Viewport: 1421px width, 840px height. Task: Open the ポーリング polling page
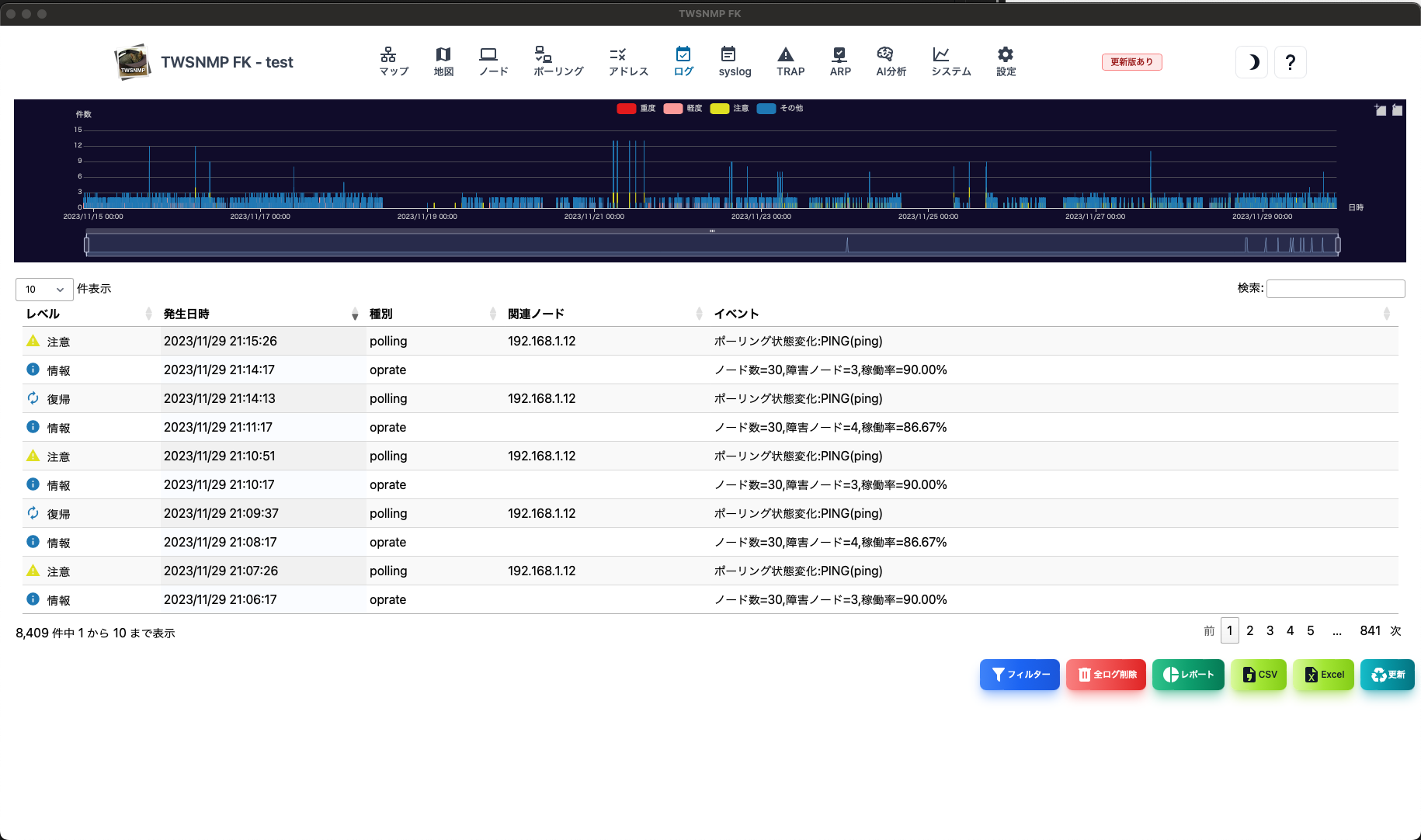click(x=558, y=61)
